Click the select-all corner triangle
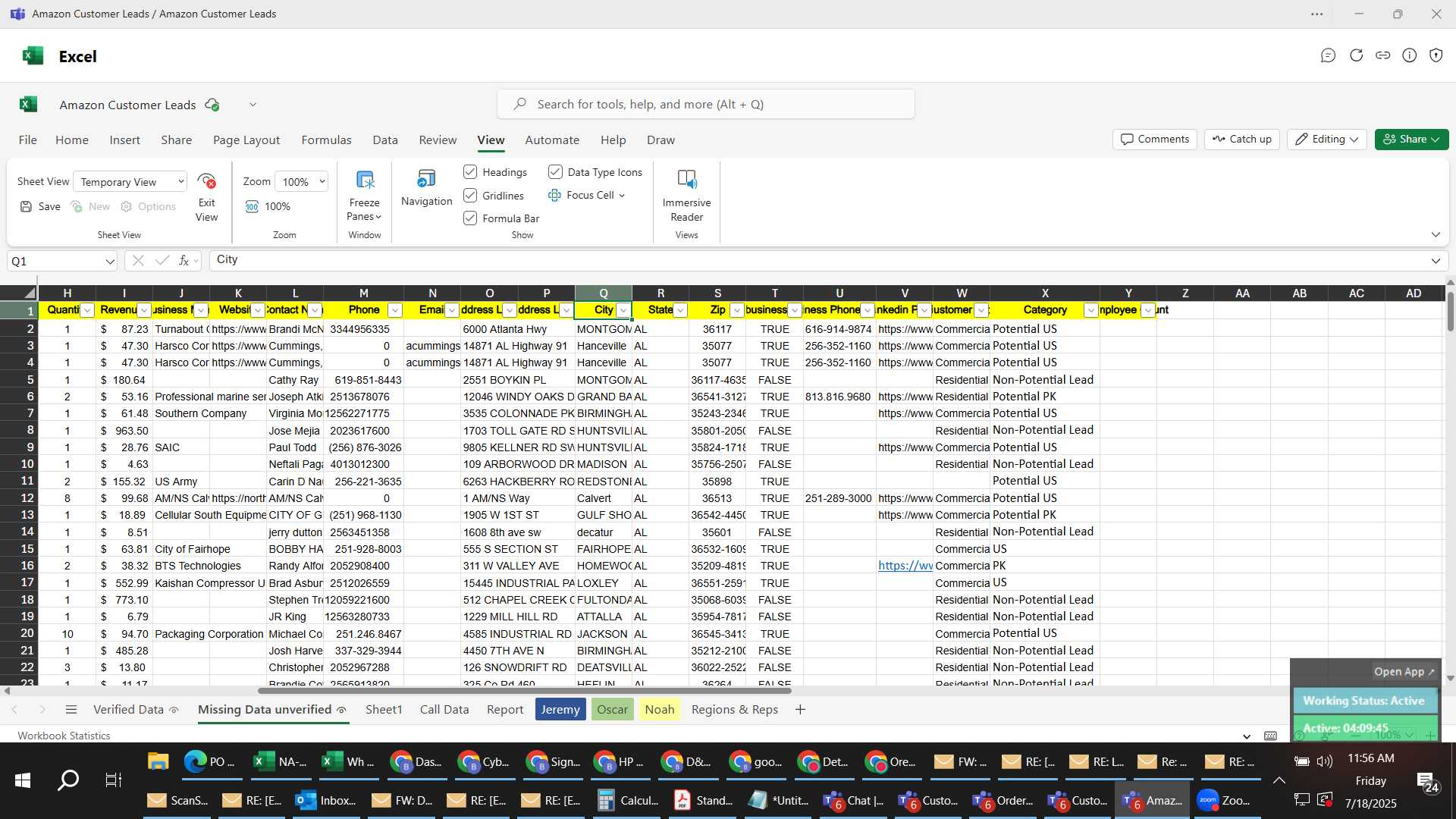1456x819 pixels. point(30,293)
